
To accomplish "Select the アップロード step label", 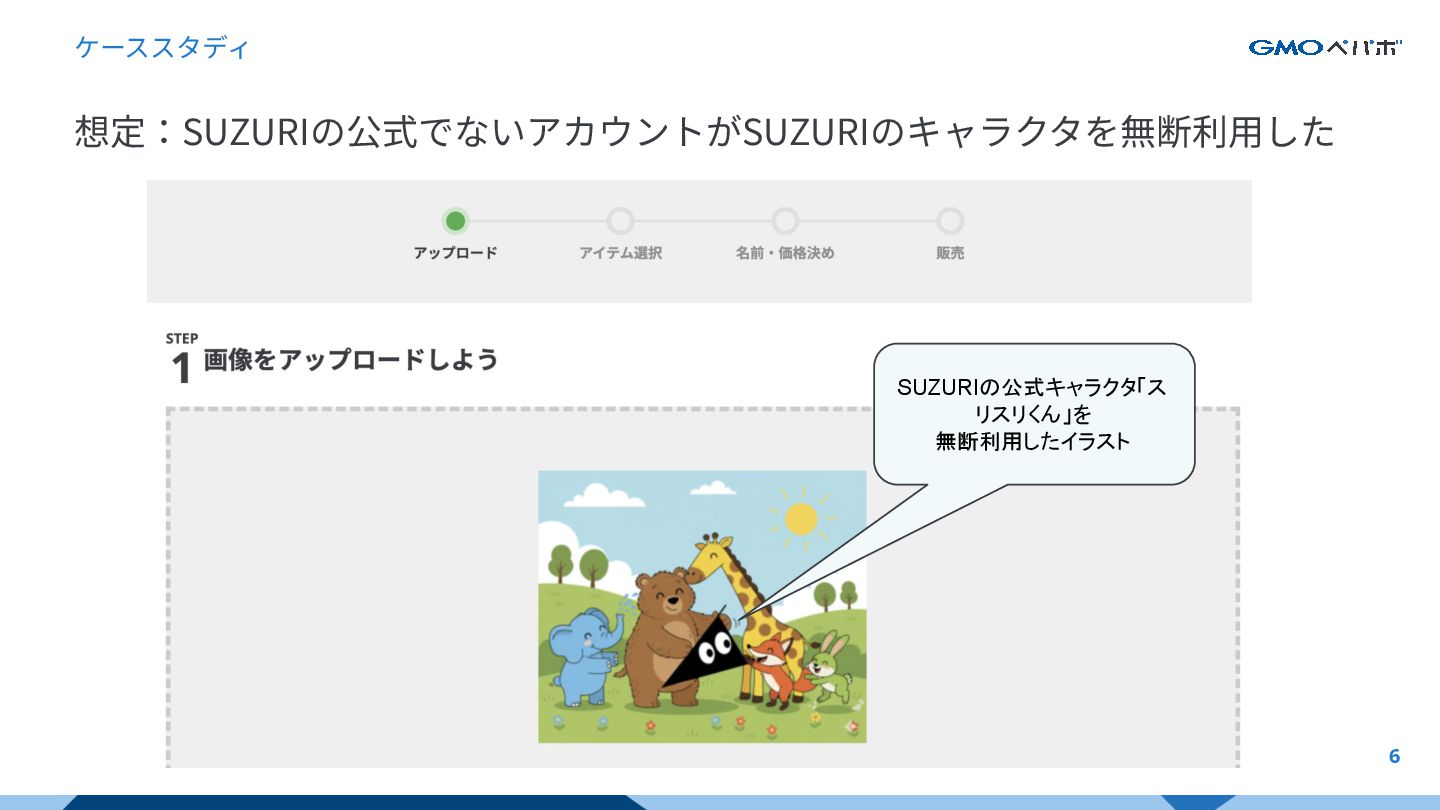I will (x=455, y=254).
